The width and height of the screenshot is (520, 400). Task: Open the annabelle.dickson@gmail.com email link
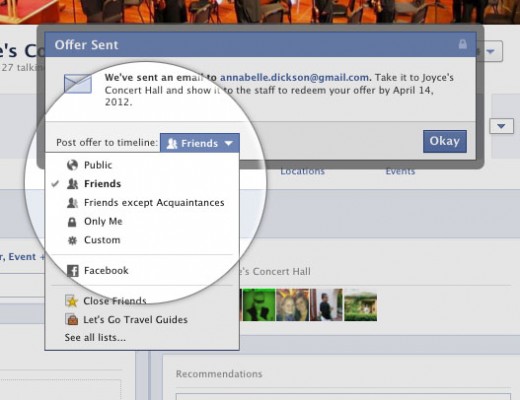[x=294, y=77]
